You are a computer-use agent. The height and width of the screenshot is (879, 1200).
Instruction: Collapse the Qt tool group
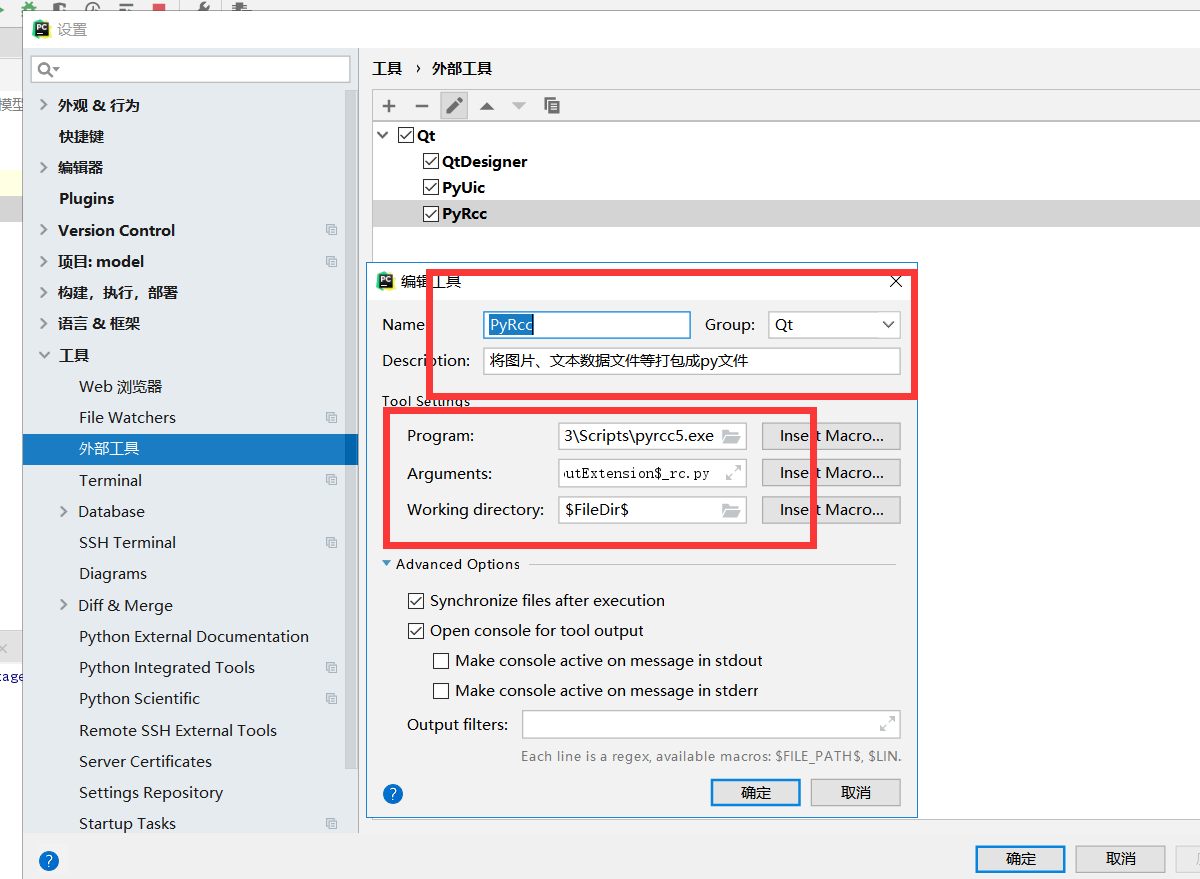[383, 134]
